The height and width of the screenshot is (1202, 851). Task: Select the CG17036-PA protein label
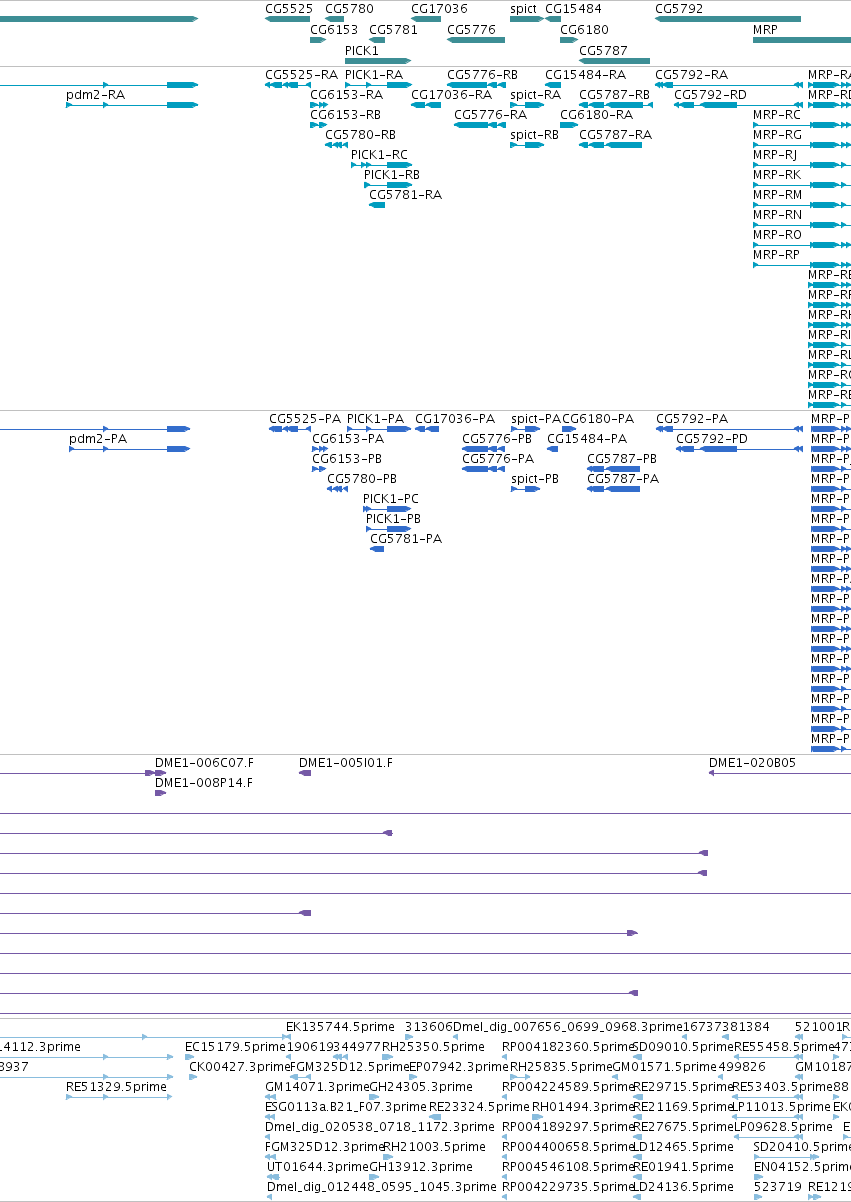coord(455,419)
